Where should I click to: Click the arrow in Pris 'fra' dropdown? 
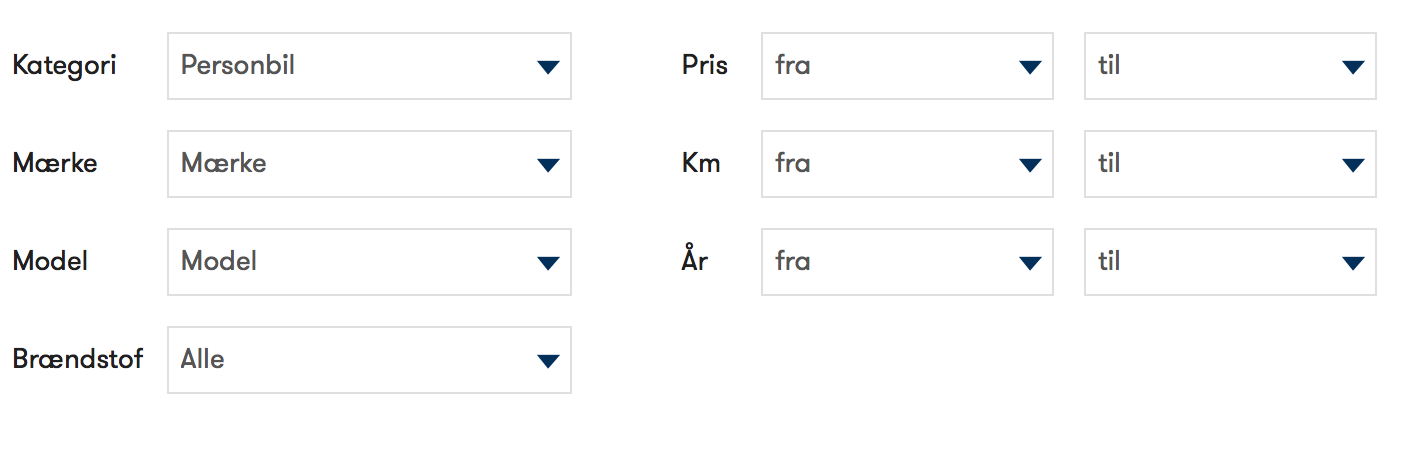click(x=1030, y=67)
